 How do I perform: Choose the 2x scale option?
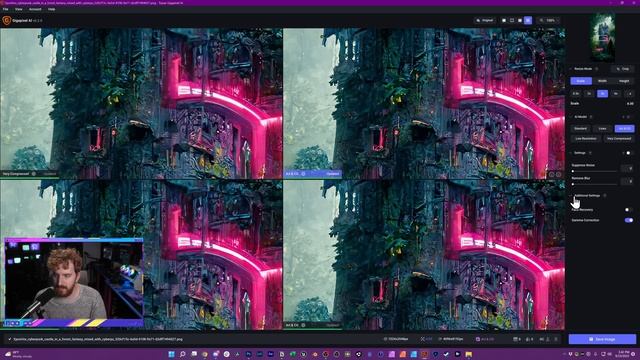tap(589, 93)
